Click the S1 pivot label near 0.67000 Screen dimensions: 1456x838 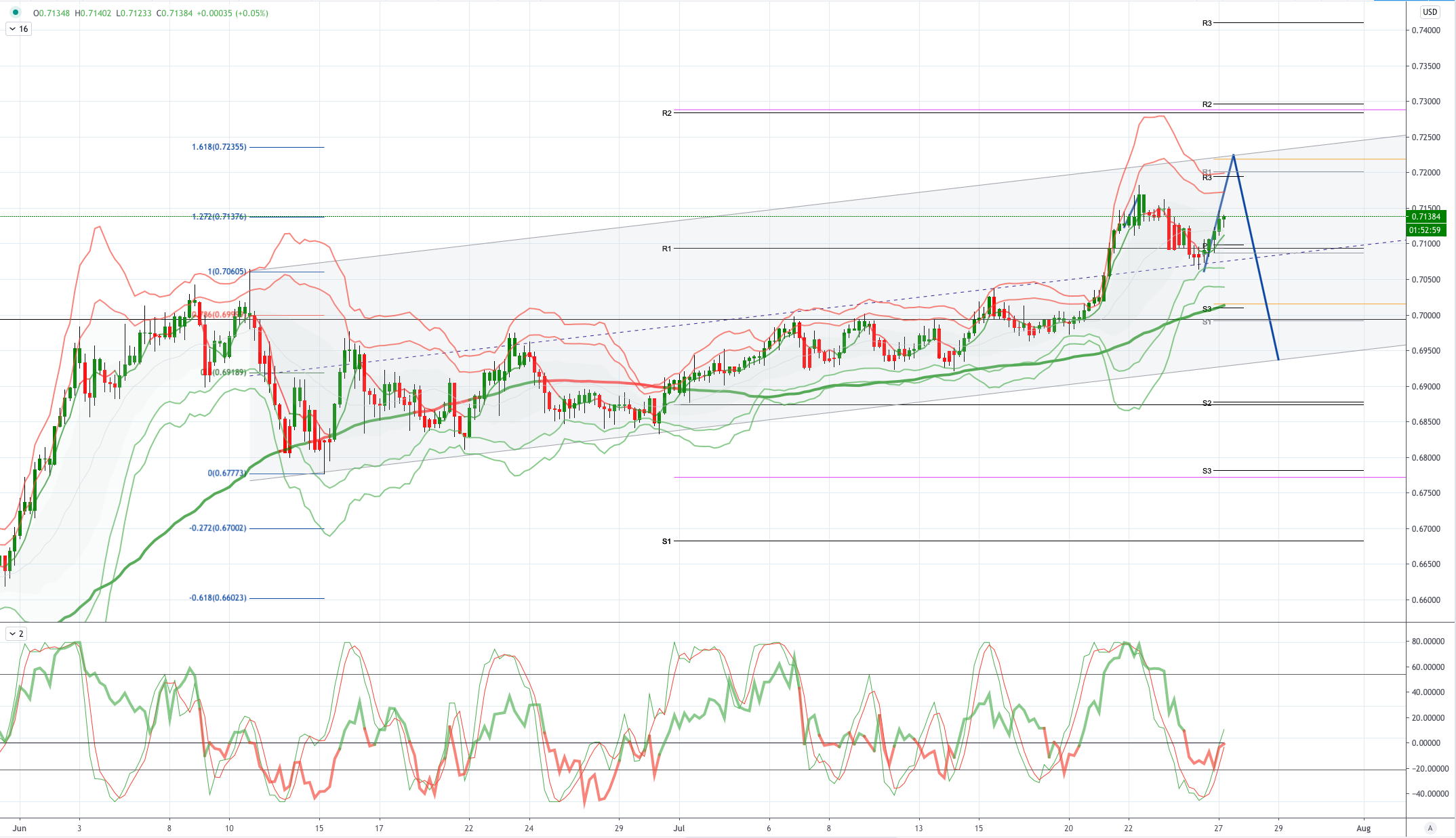[x=667, y=541]
